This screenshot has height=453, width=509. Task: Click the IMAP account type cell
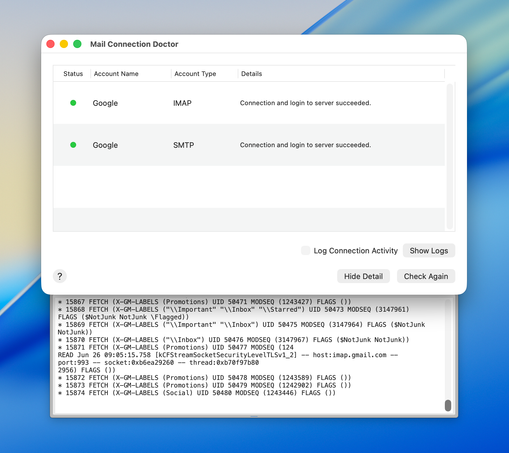click(182, 103)
